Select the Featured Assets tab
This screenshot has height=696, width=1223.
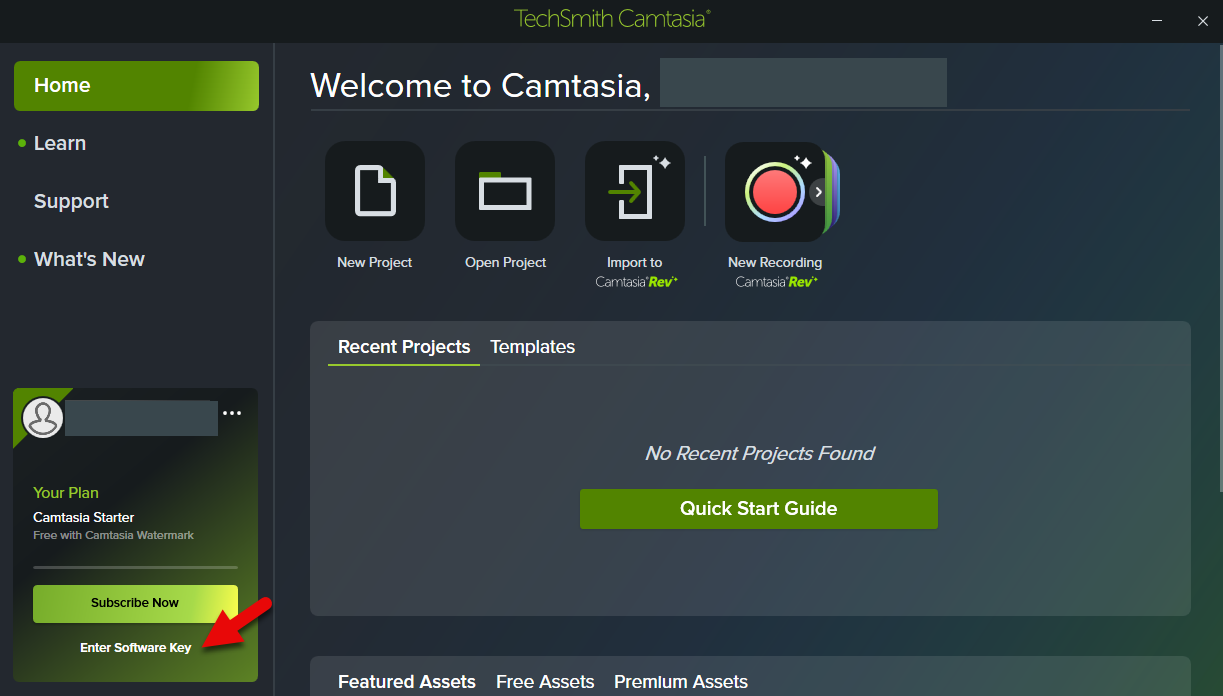406,682
